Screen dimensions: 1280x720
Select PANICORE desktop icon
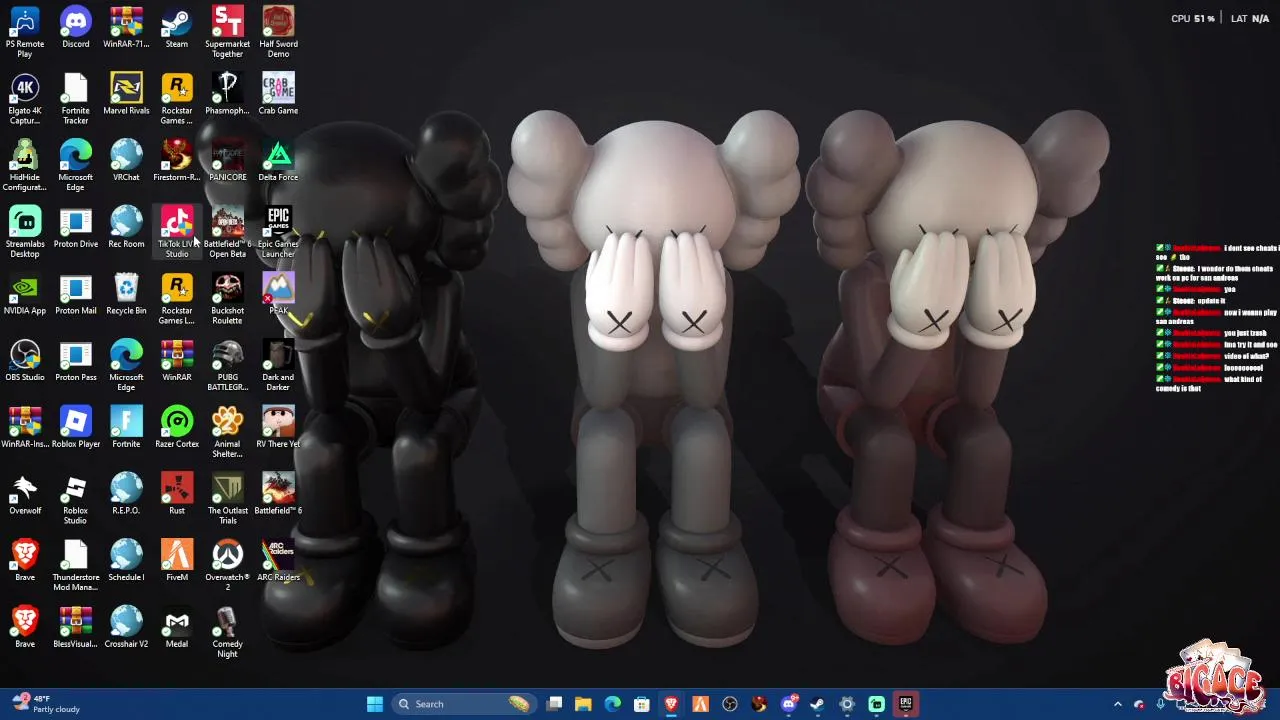pyautogui.click(x=227, y=160)
